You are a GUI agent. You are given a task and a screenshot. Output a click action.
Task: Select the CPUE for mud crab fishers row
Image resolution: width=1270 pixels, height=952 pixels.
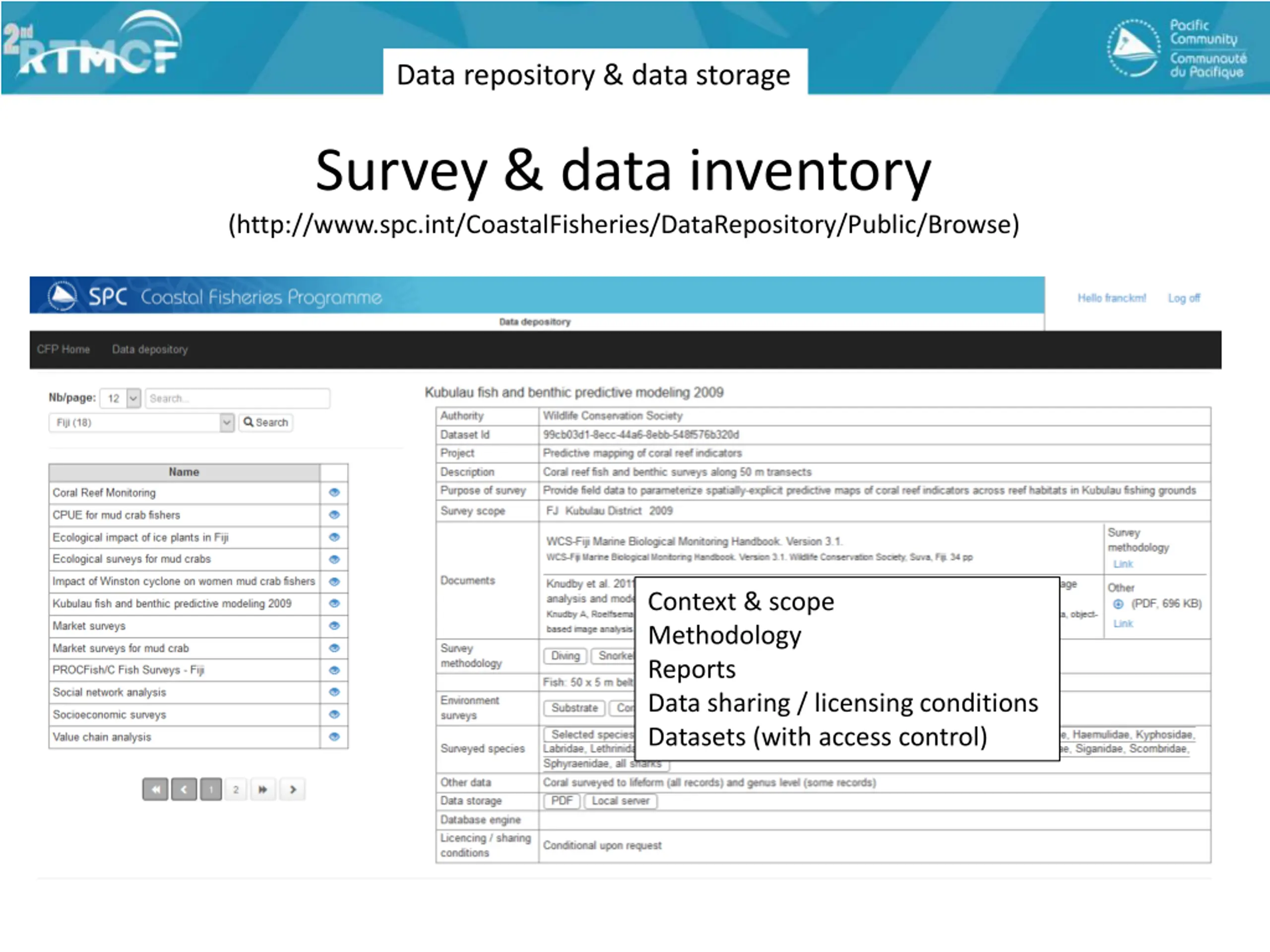(184, 515)
